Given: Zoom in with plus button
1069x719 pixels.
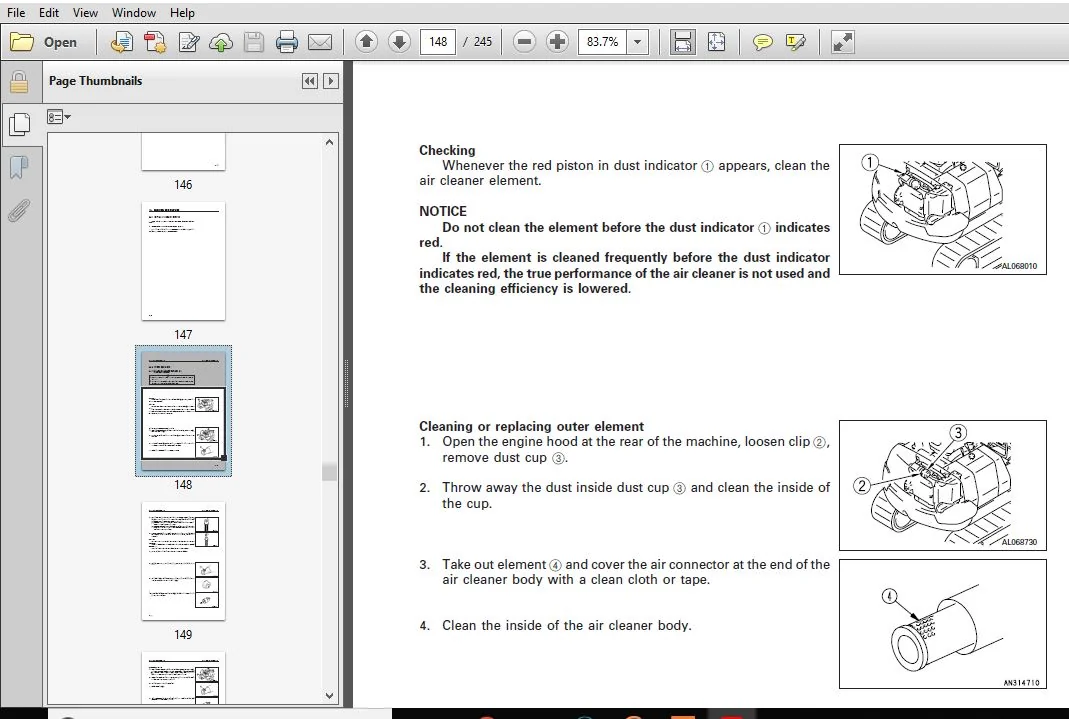Looking at the screenshot, I should pyautogui.click(x=557, y=42).
